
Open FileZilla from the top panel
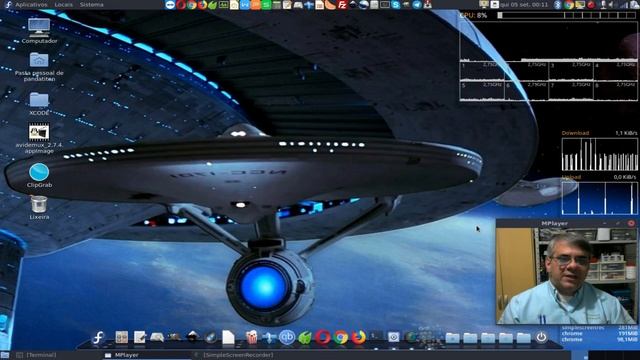(x=342, y=4)
